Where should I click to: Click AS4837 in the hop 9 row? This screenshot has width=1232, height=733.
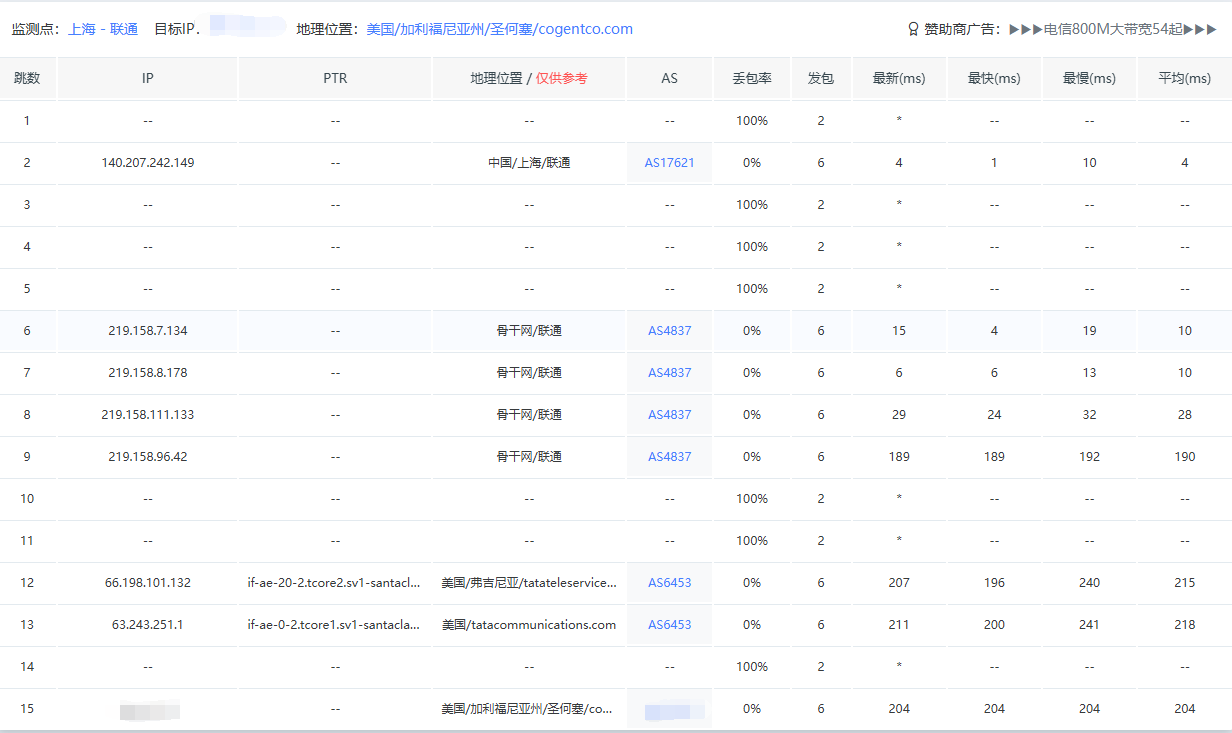point(669,456)
